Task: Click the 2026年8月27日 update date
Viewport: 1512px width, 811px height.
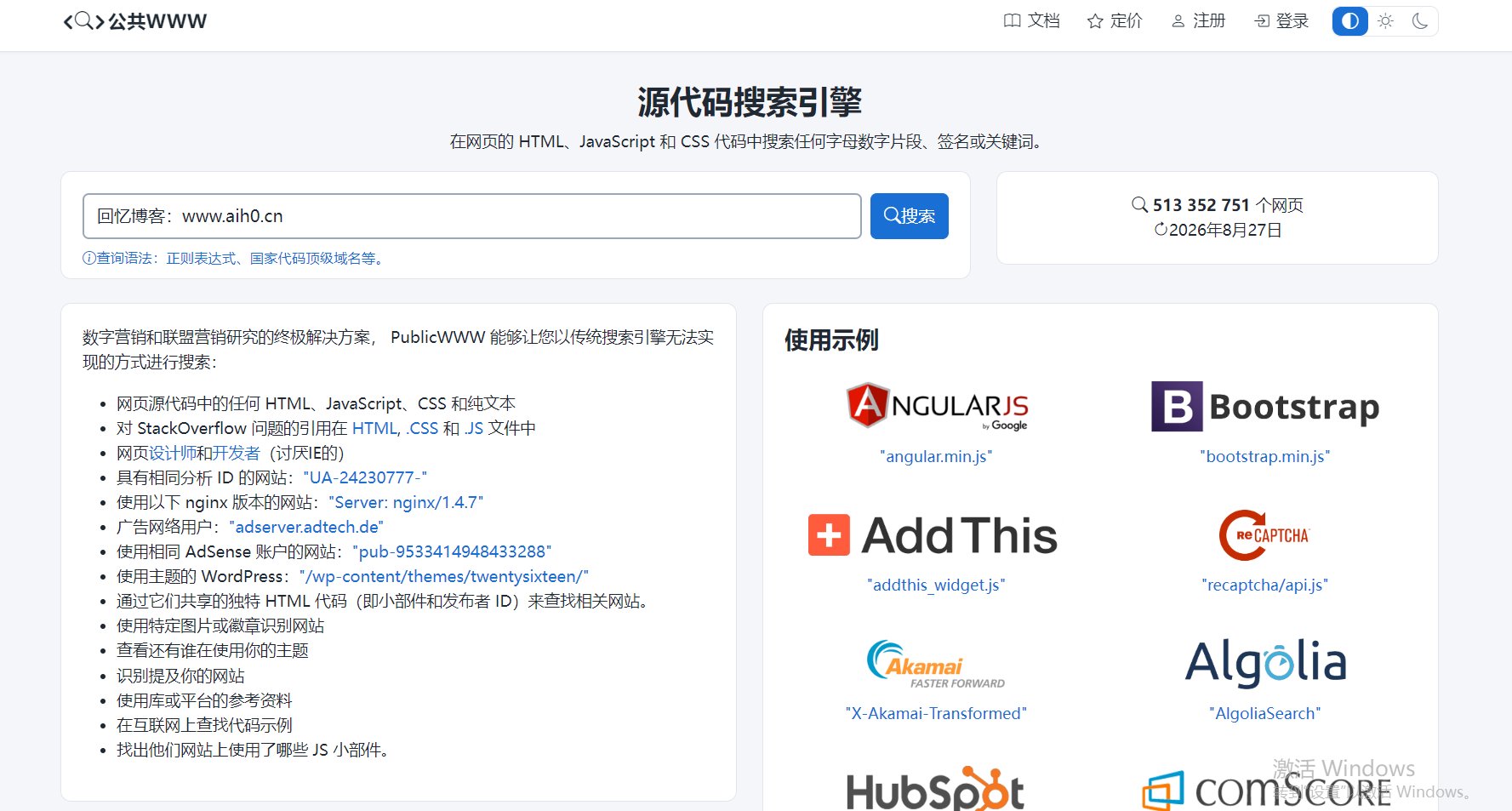Action: pyautogui.click(x=1218, y=230)
